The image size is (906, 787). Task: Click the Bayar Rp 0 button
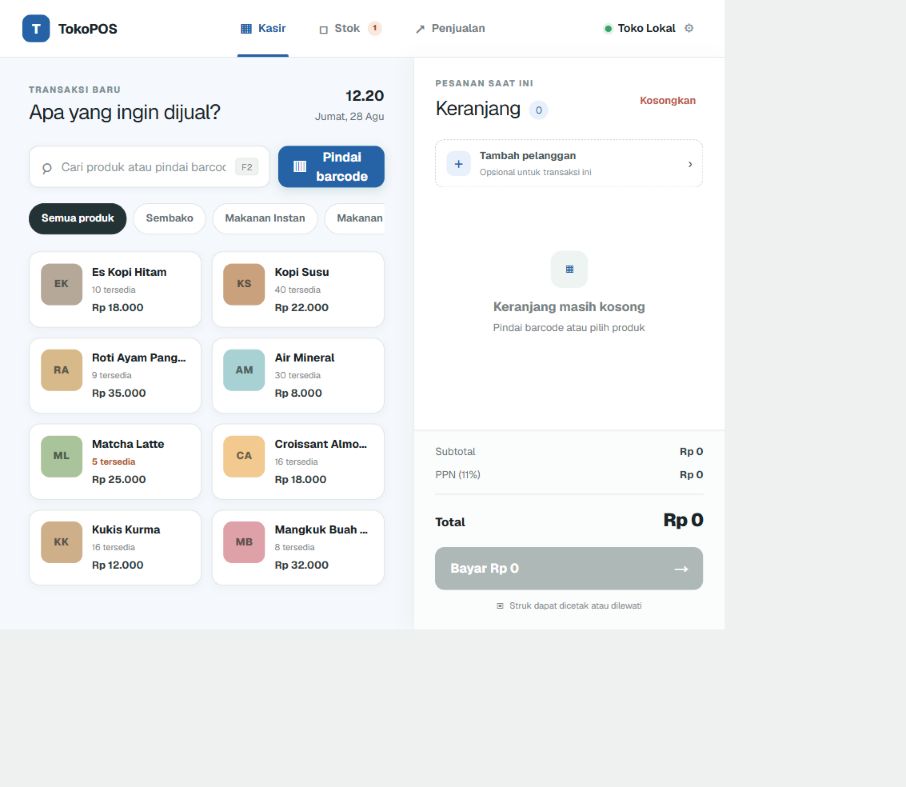click(x=569, y=569)
